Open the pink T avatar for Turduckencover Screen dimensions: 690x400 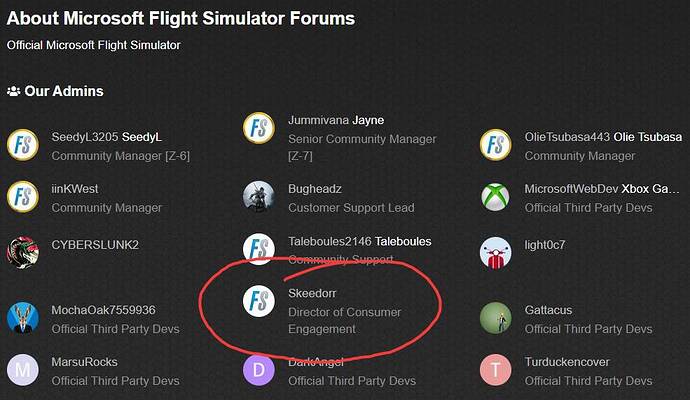(x=495, y=370)
